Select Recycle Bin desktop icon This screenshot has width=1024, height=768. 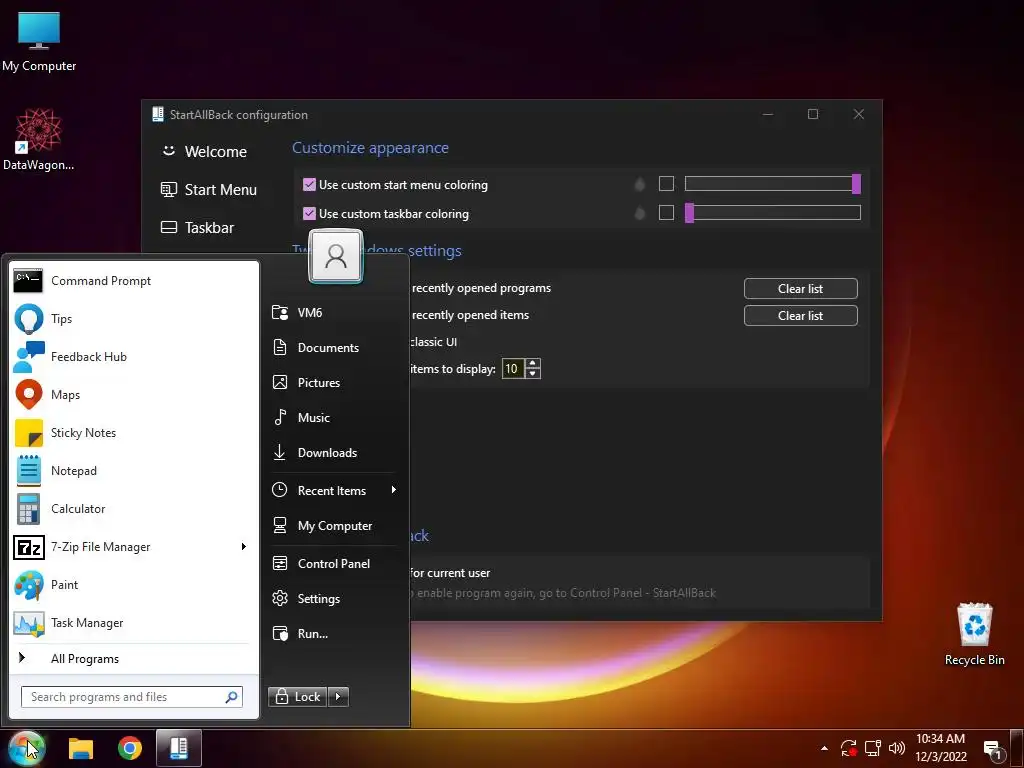click(974, 635)
